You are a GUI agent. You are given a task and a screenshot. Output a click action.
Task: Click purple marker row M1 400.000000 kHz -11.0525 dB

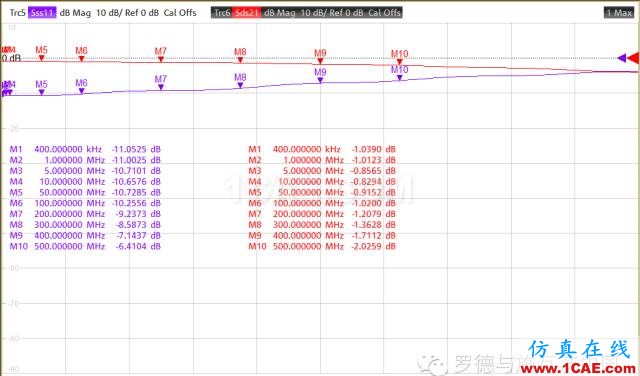pos(85,149)
